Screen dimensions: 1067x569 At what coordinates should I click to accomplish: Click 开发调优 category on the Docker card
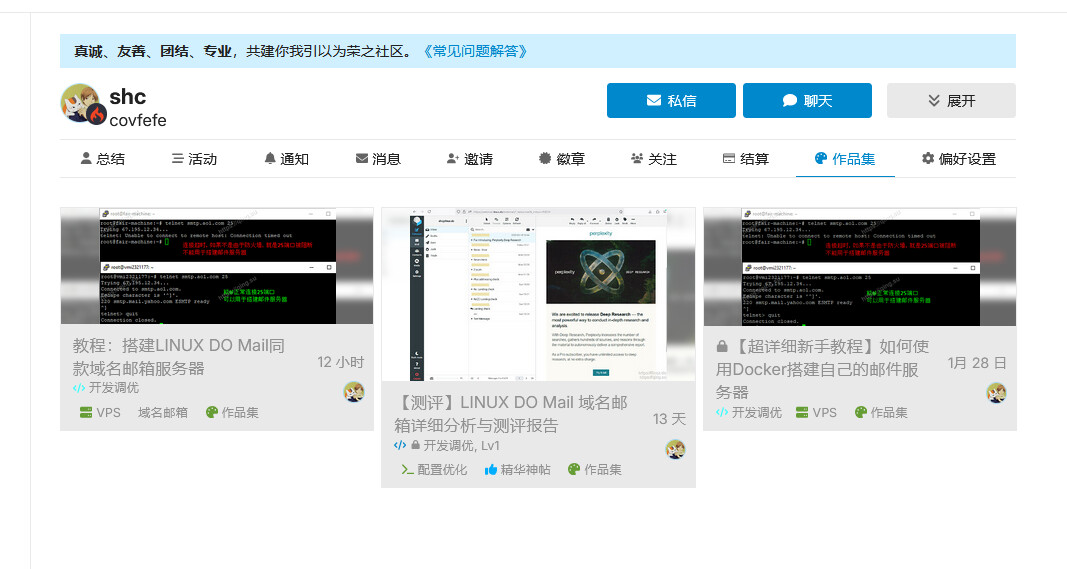tap(749, 412)
